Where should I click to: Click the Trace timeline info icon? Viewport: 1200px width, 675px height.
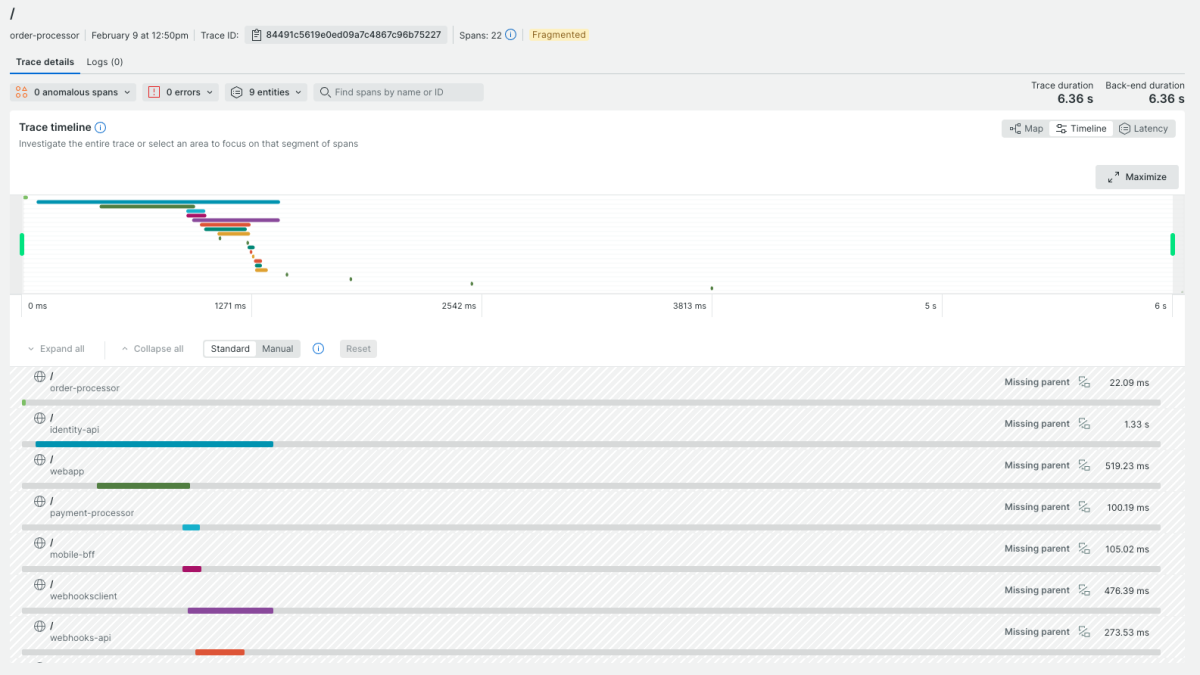(100, 128)
